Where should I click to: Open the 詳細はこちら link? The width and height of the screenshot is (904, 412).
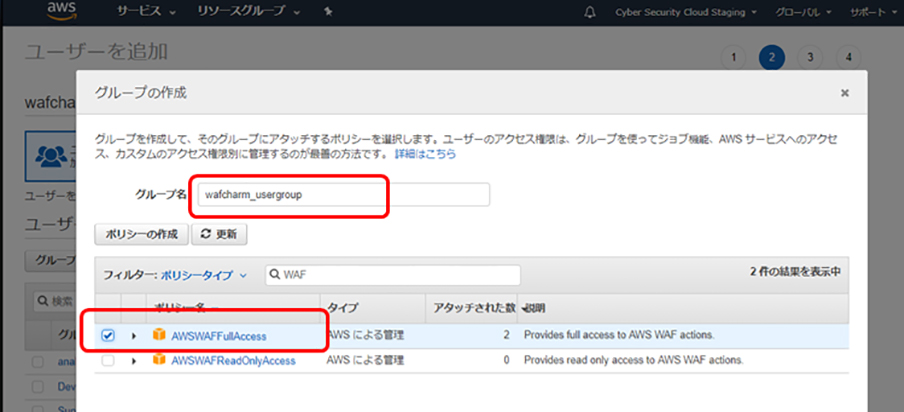pyautogui.click(x=425, y=154)
